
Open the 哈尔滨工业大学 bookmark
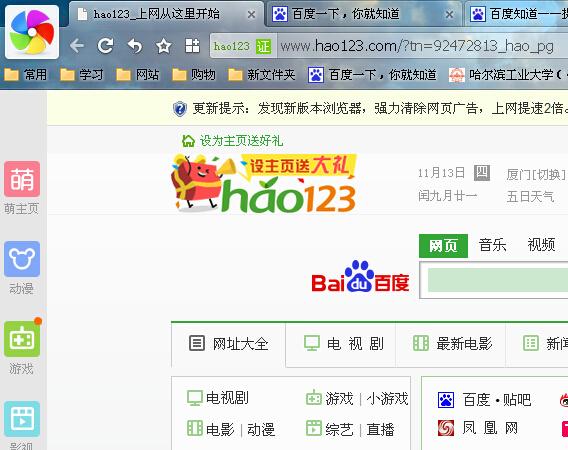508,75
